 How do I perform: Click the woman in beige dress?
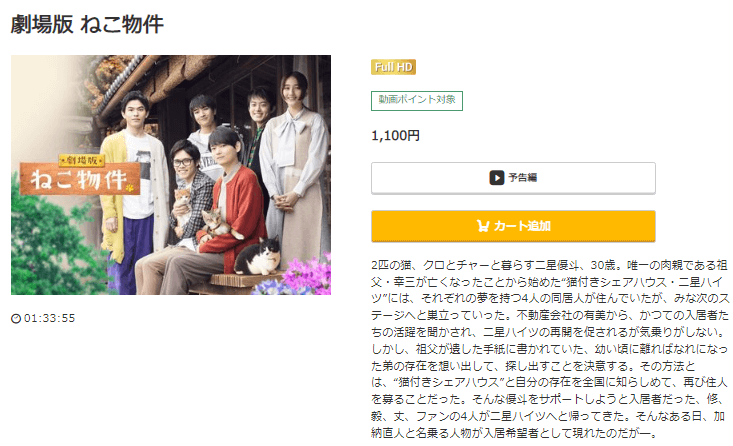294,168
